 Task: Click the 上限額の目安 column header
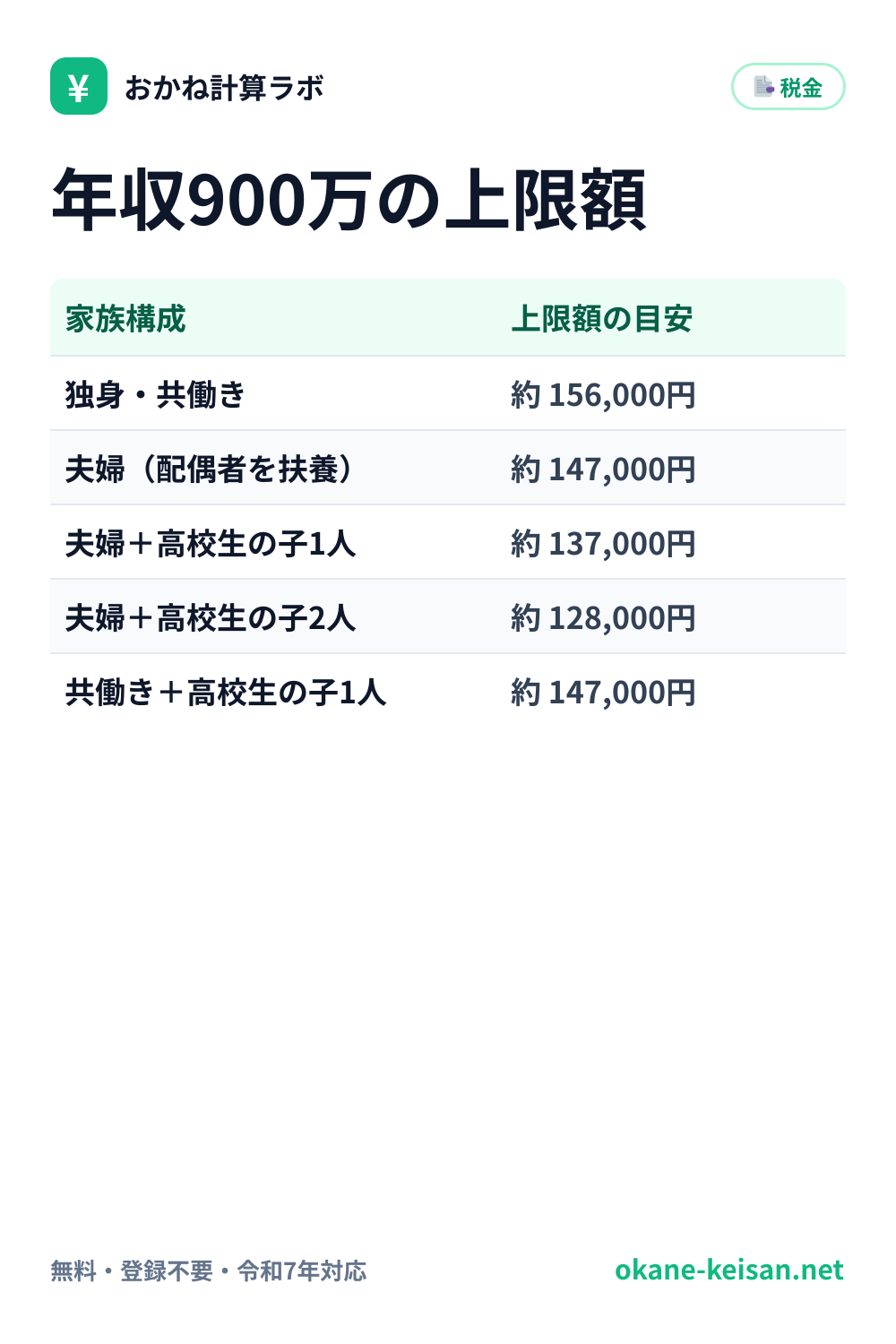(x=602, y=319)
